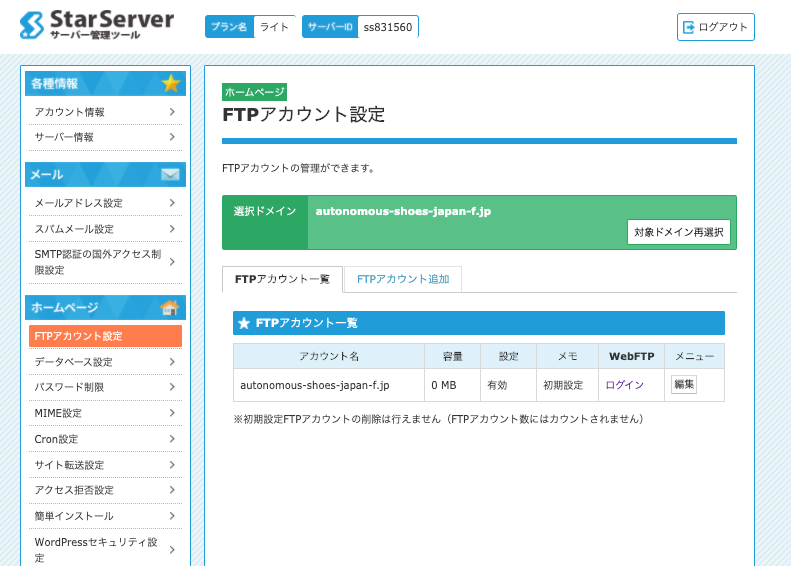The height and width of the screenshot is (566, 791).
Task: Open 簡単インストール menu item
Action: coord(74,516)
